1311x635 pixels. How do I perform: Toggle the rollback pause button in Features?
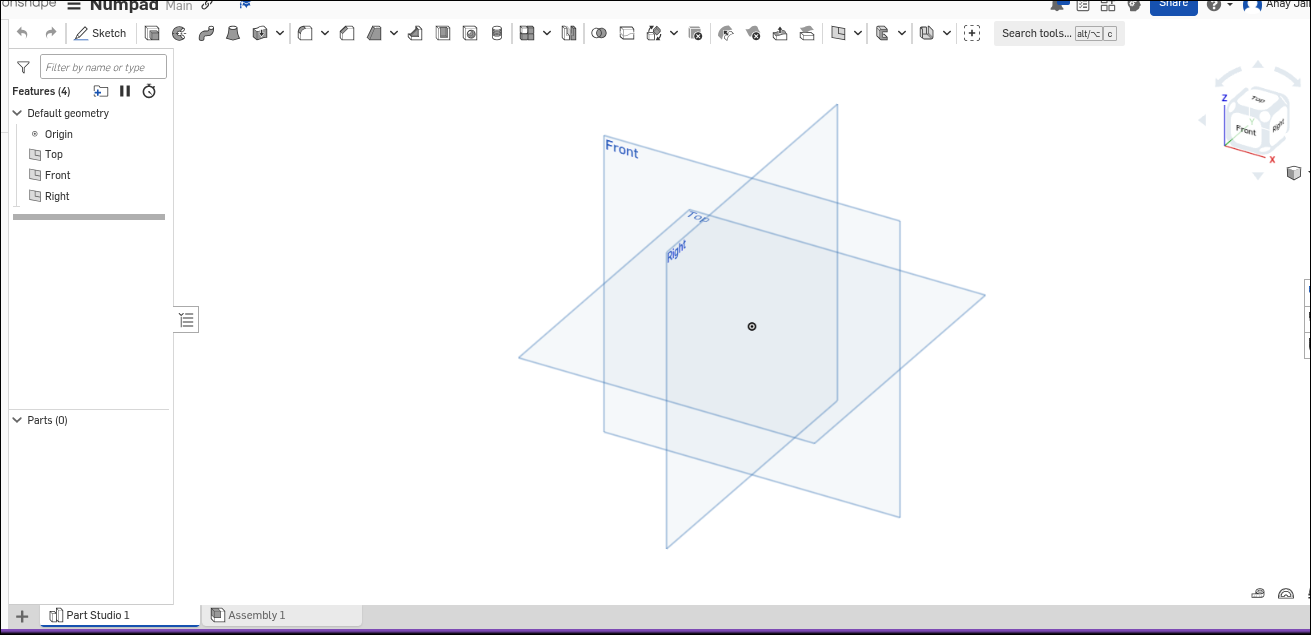click(125, 91)
